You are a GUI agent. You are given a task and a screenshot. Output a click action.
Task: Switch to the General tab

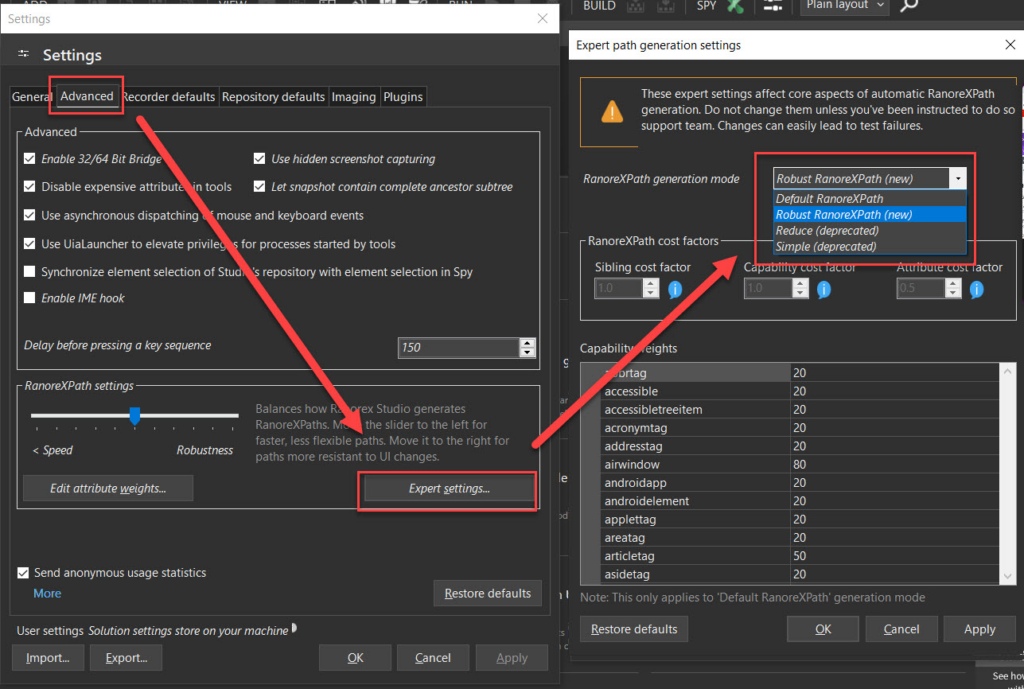[x=31, y=97]
